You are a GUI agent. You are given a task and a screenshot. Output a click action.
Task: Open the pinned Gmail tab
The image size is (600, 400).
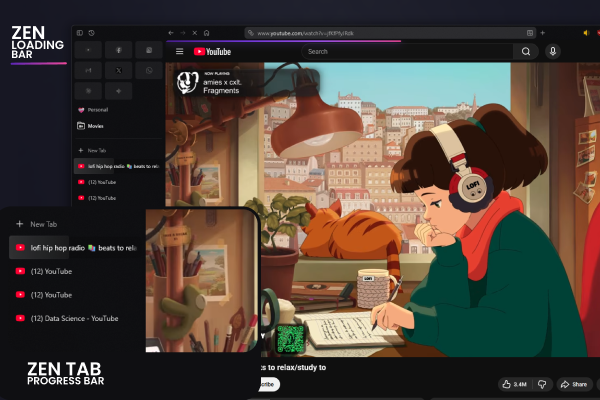click(88, 70)
